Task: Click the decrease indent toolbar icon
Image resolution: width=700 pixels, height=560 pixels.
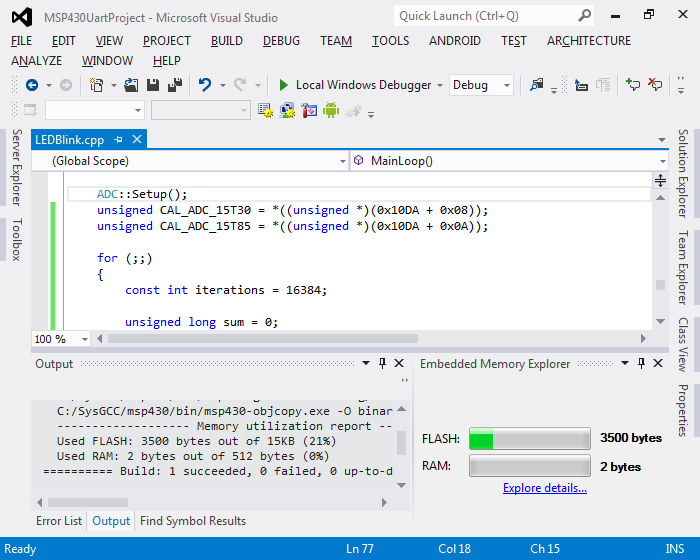Action: point(581,85)
